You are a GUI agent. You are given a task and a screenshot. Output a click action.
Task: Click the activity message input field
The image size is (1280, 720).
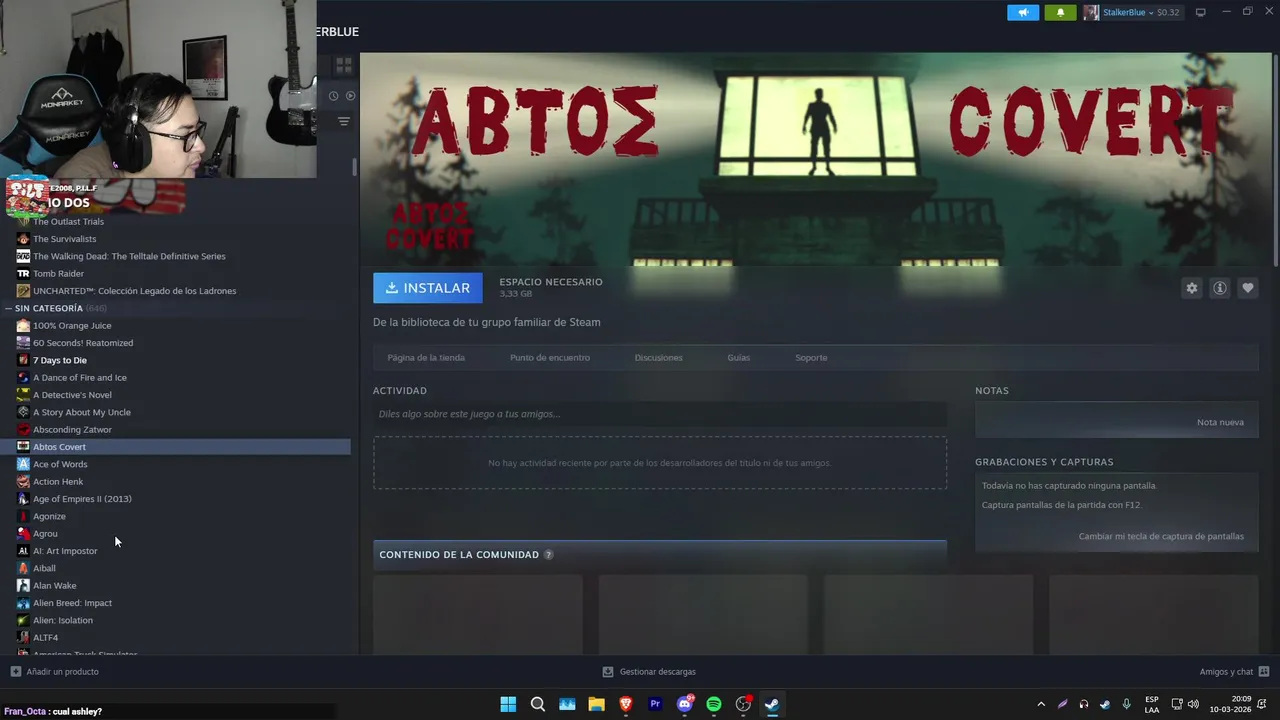660,414
